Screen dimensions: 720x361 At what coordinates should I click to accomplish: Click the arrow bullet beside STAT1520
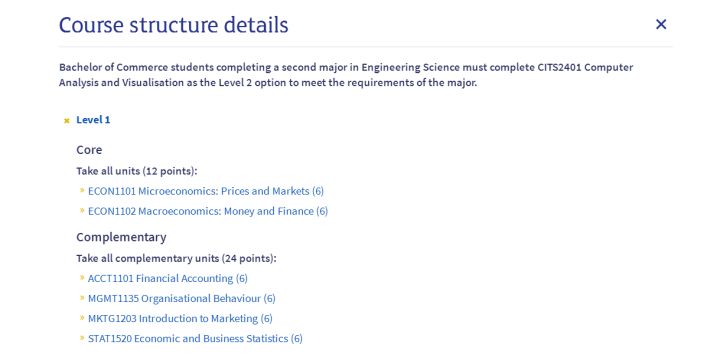[82, 338]
